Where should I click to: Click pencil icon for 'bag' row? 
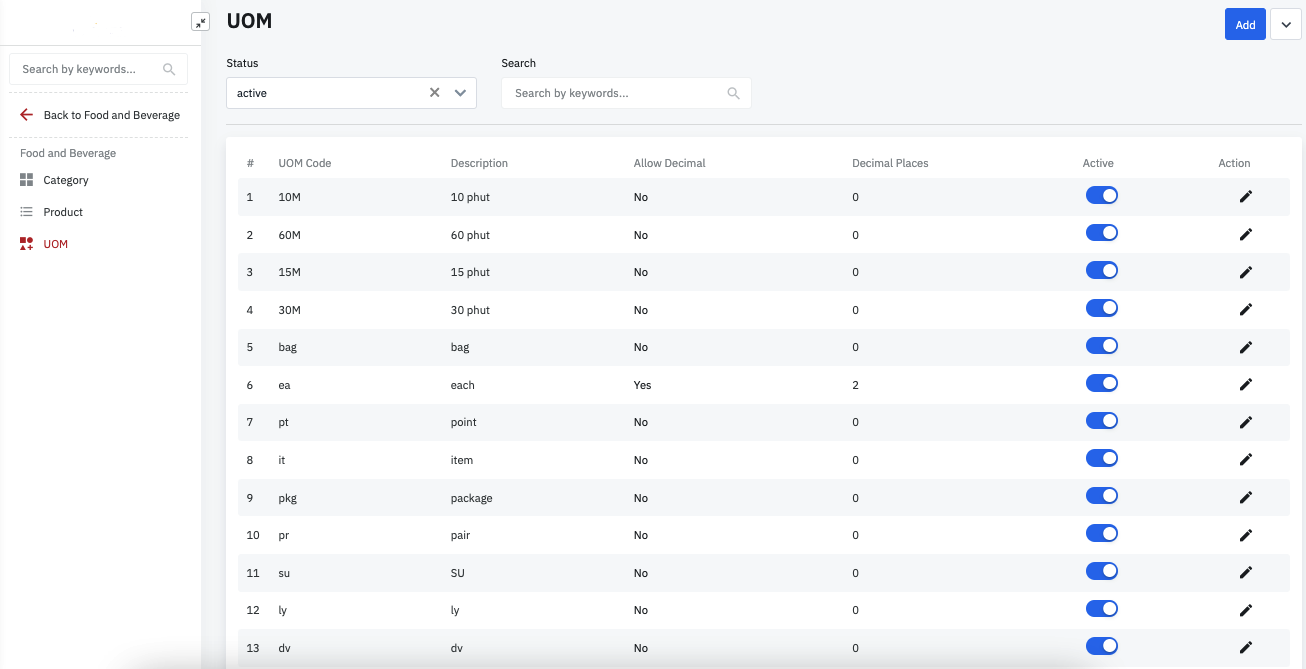pyautogui.click(x=1245, y=348)
